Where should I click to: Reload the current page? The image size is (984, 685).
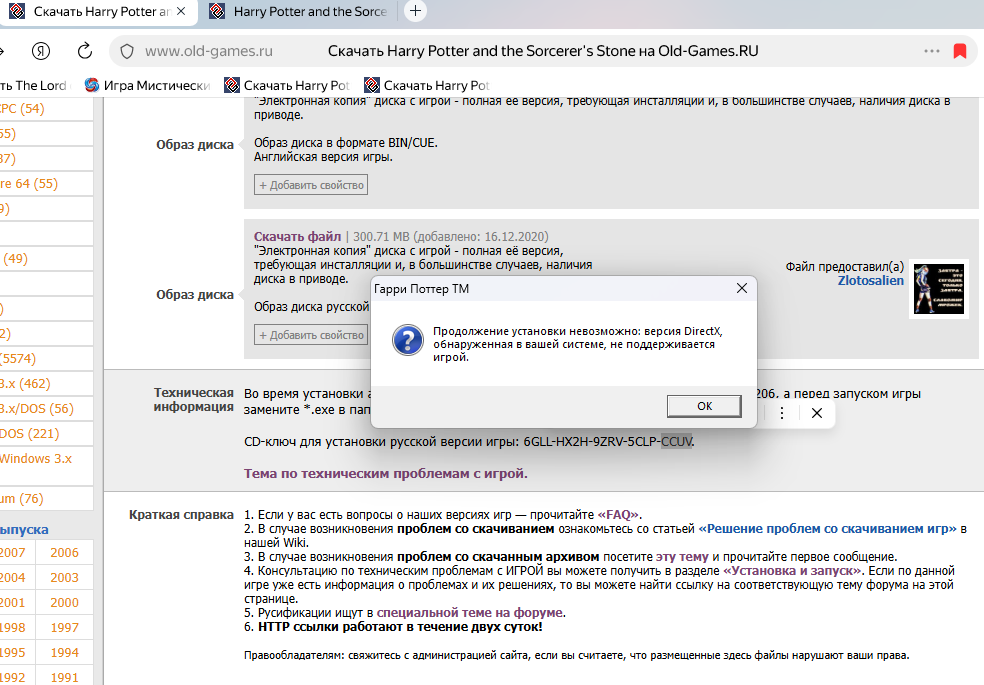pyautogui.click(x=85, y=51)
